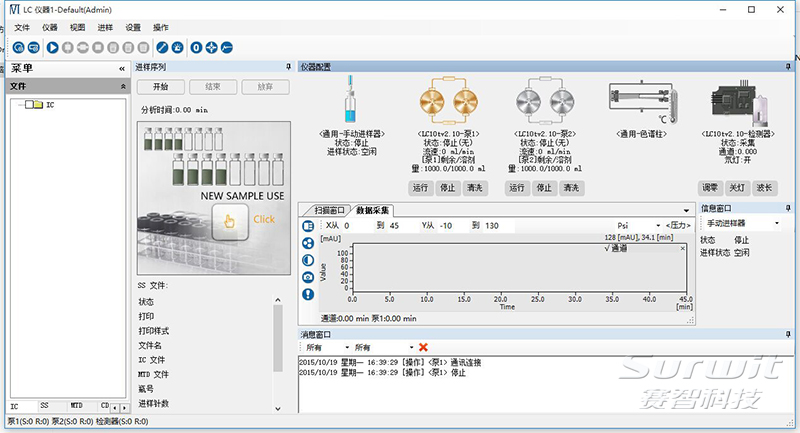
Task: Tick the IC folder checkbox in tree
Action: pyautogui.click(x=28, y=104)
